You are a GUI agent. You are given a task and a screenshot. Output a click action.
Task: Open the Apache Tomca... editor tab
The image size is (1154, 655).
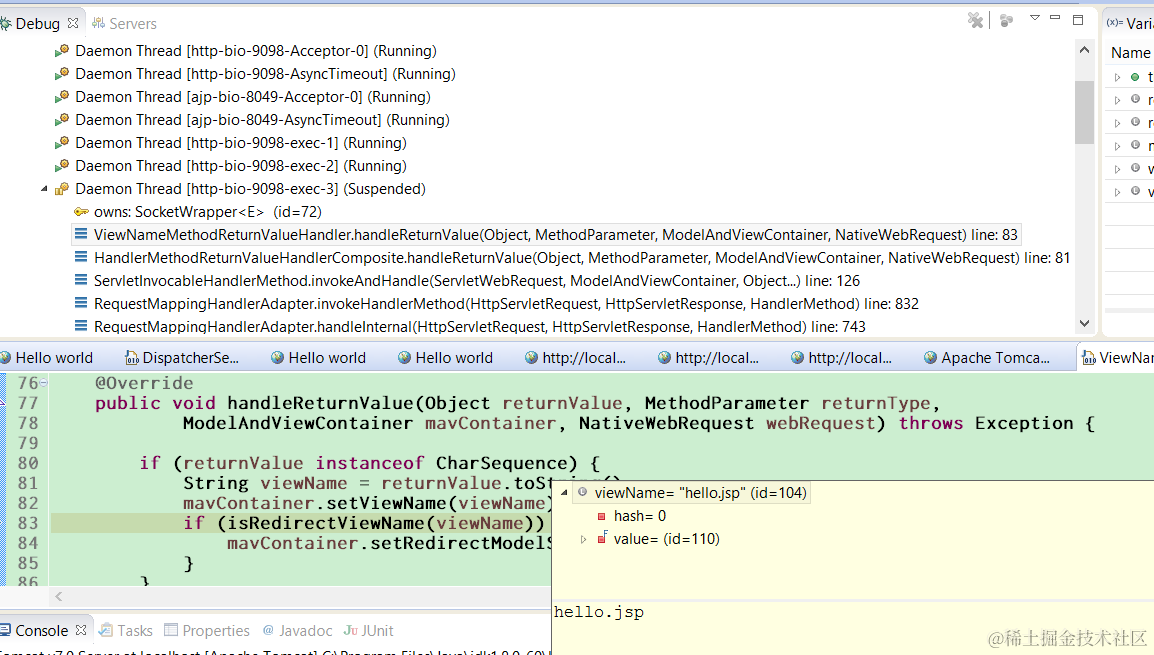click(x=987, y=358)
